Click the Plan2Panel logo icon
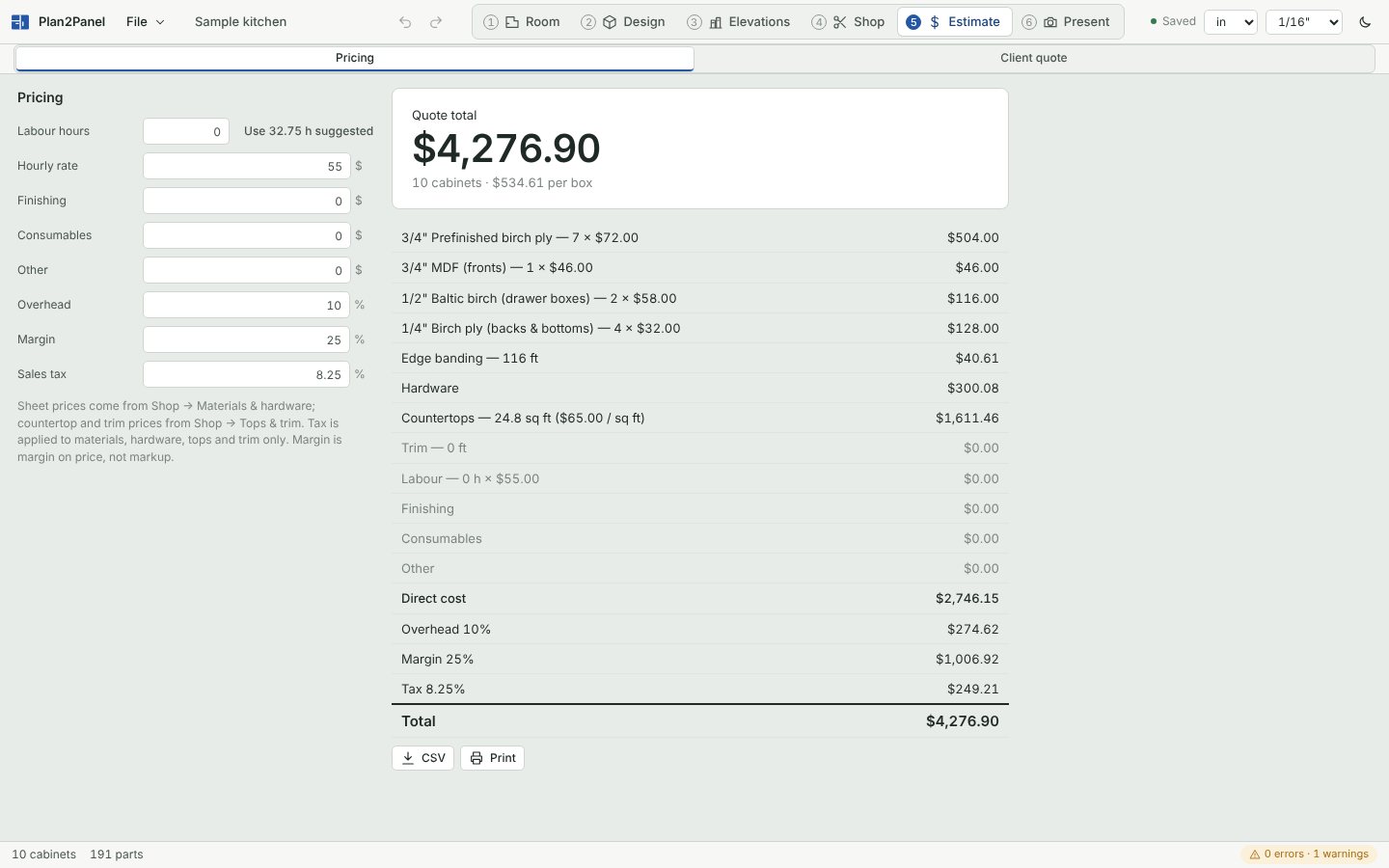The height and width of the screenshot is (868, 1389). point(19,21)
